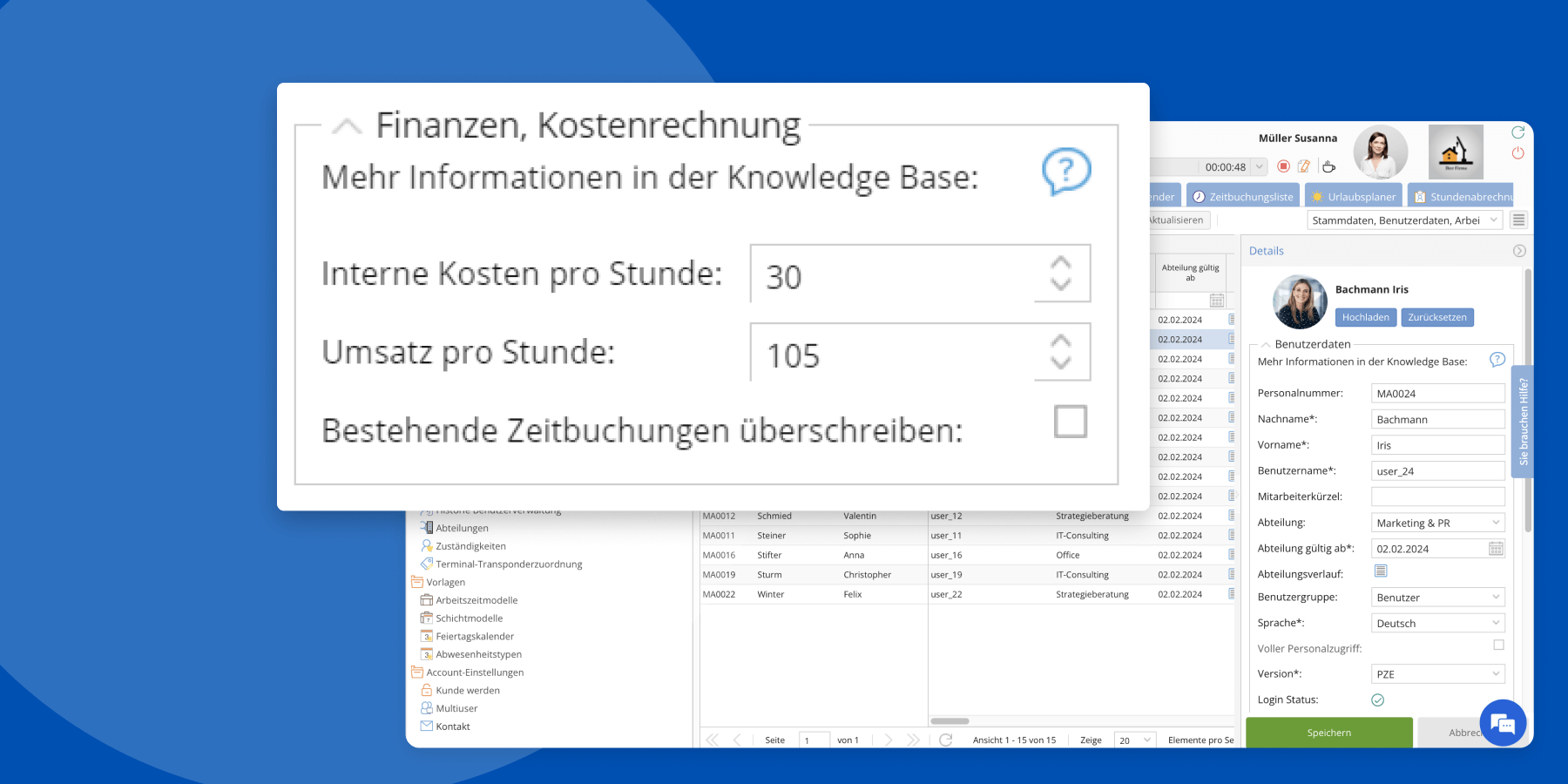Image resolution: width=1568 pixels, height=784 pixels.
Task: Click the Hochladen photo button
Action: point(1365,318)
